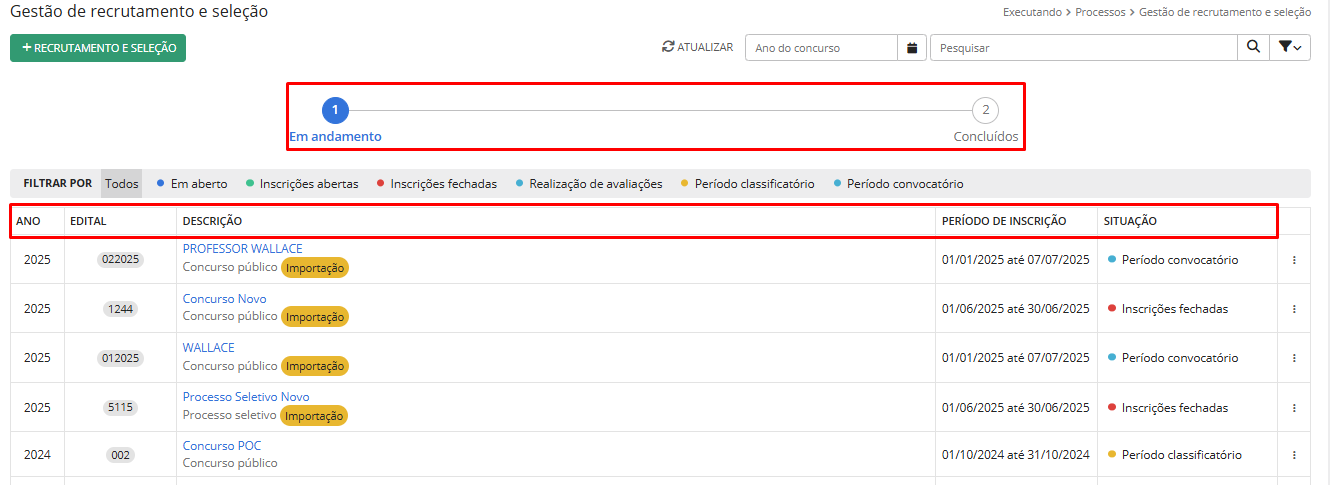Filter by Inscrições fechadas status

pos(443,184)
